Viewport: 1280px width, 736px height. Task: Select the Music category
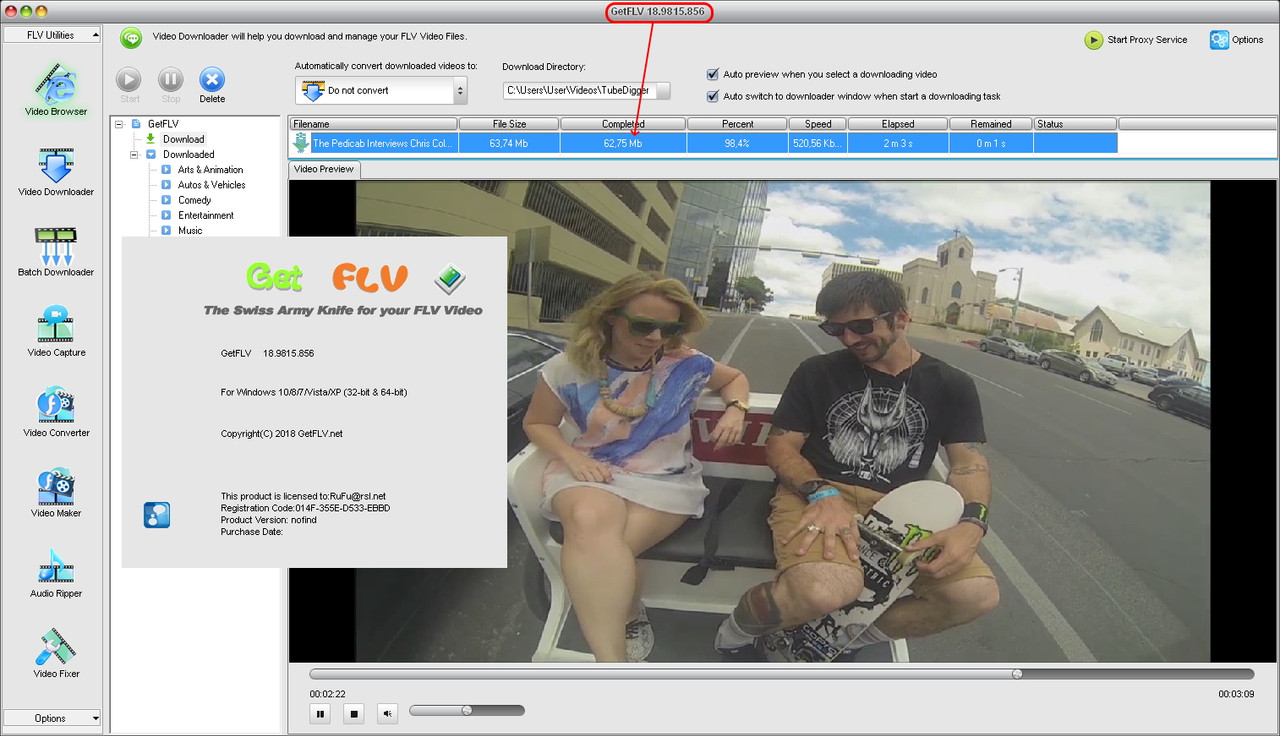click(x=190, y=230)
